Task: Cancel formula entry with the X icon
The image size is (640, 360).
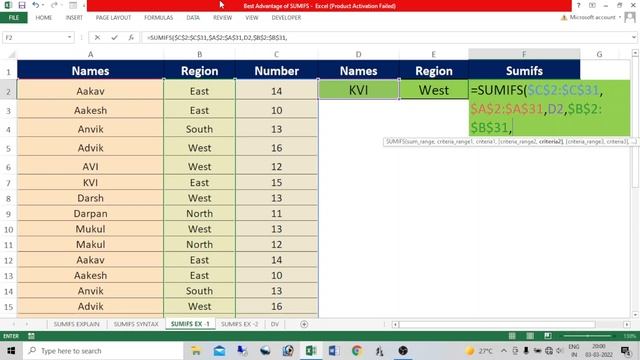Action: 97,38
